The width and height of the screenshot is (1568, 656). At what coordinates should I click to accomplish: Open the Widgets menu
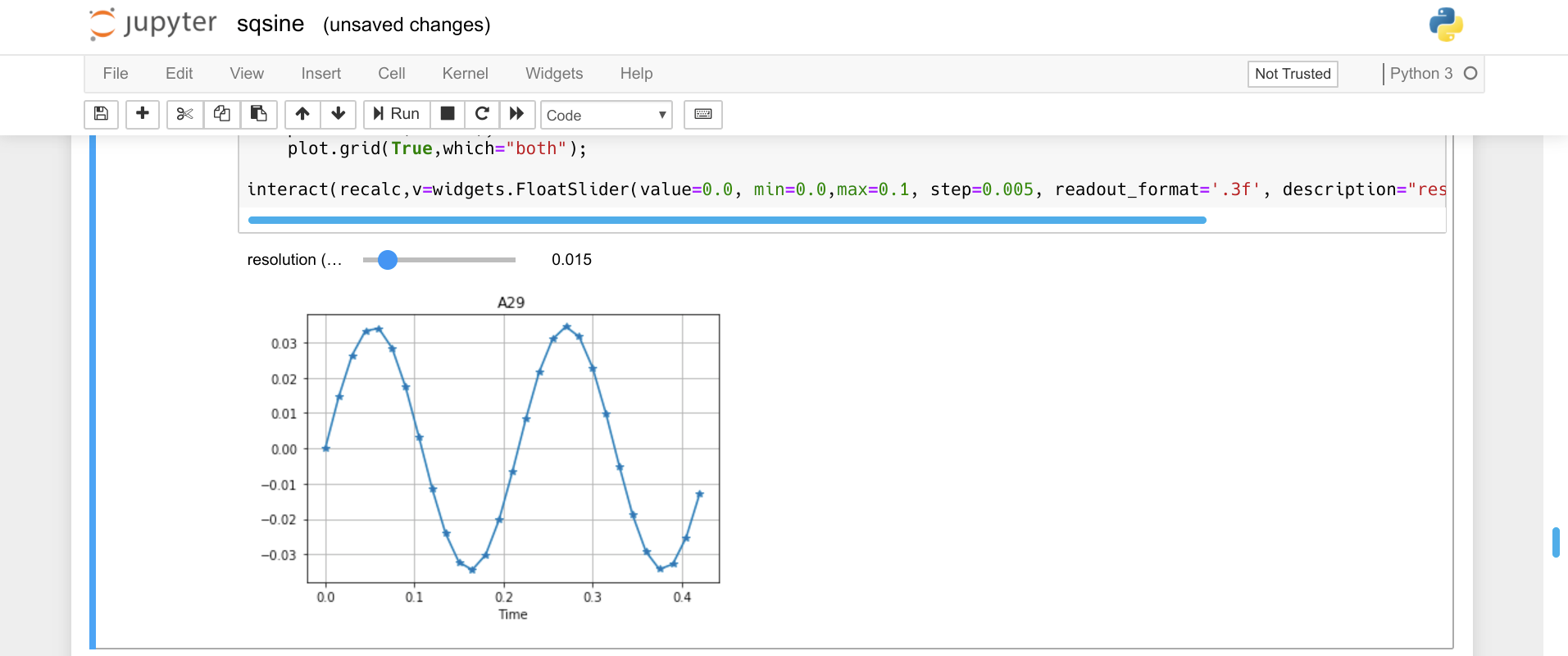click(554, 74)
